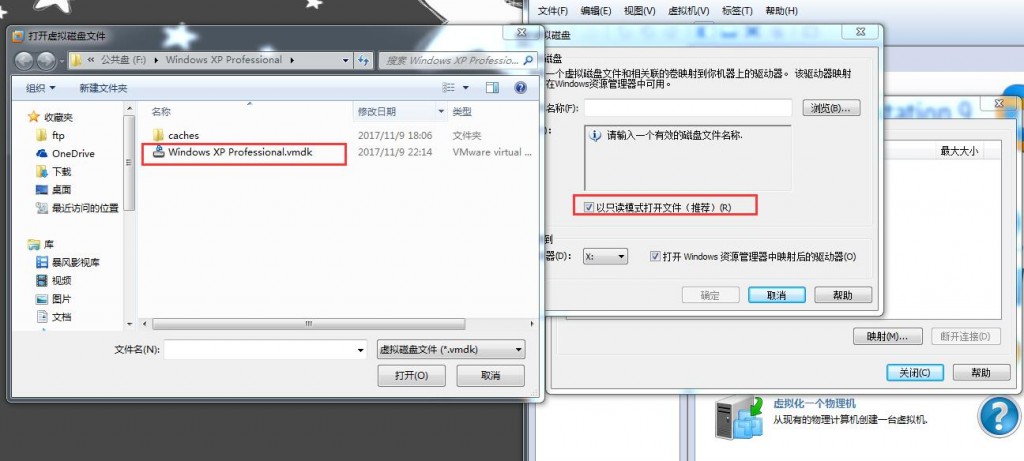
Task: Open the 标签(T) menu
Action: [x=737, y=11]
